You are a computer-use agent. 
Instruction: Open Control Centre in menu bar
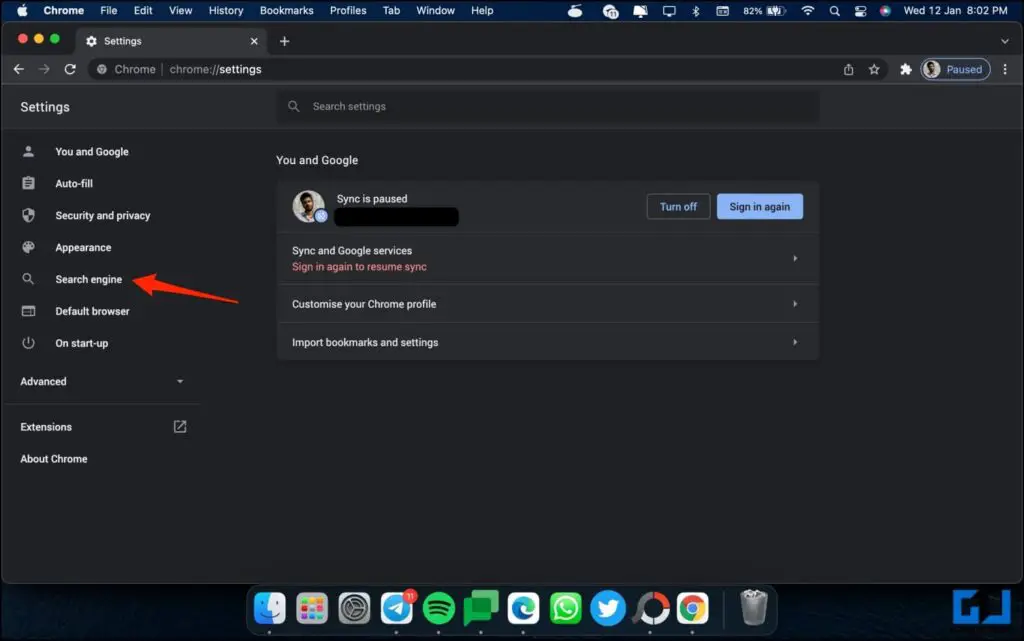[860, 10]
